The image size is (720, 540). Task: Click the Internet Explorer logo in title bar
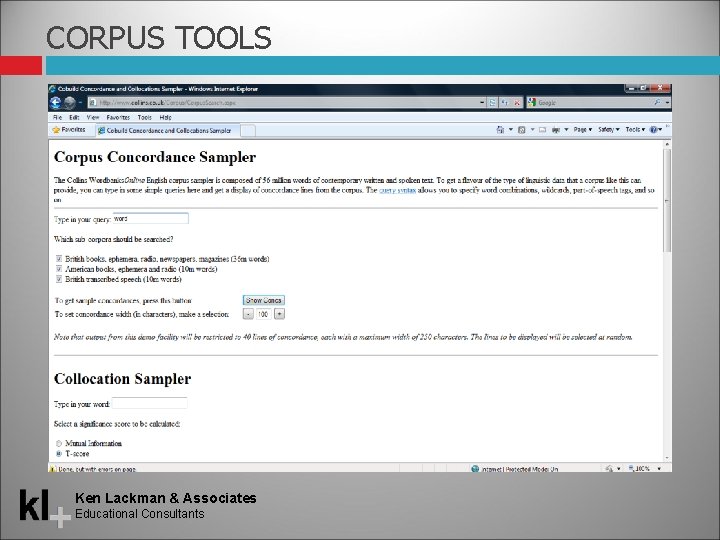click(x=52, y=89)
